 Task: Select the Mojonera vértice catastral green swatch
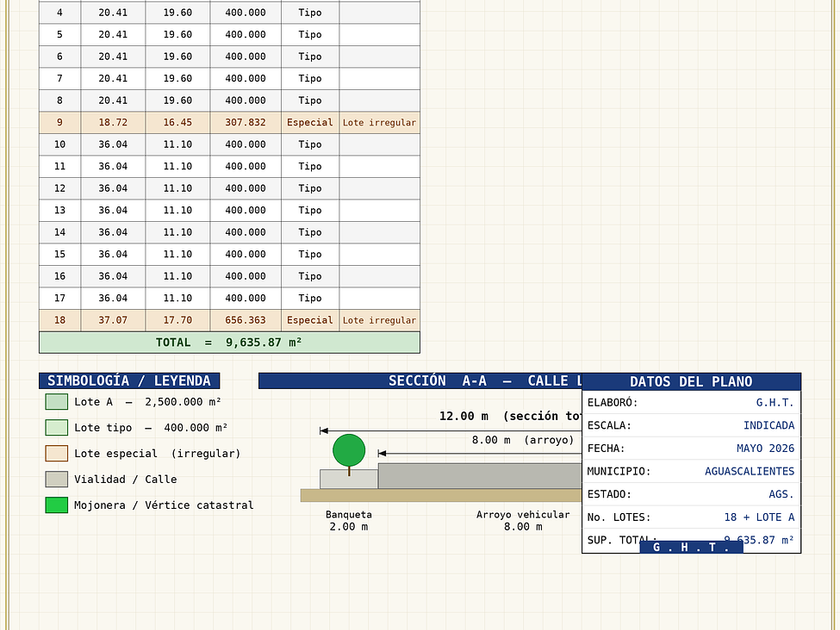57,505
